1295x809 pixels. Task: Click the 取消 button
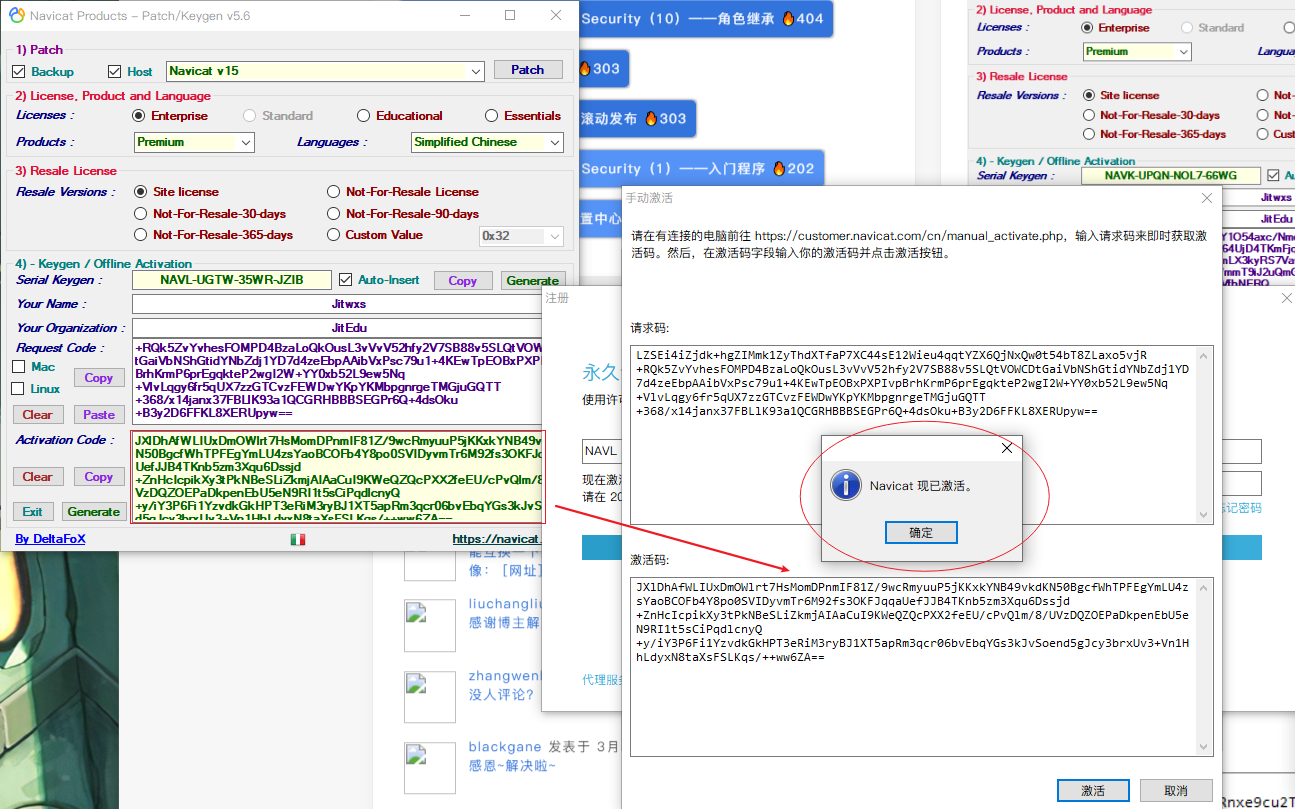pyautogui.click(x=1176, y=791)
